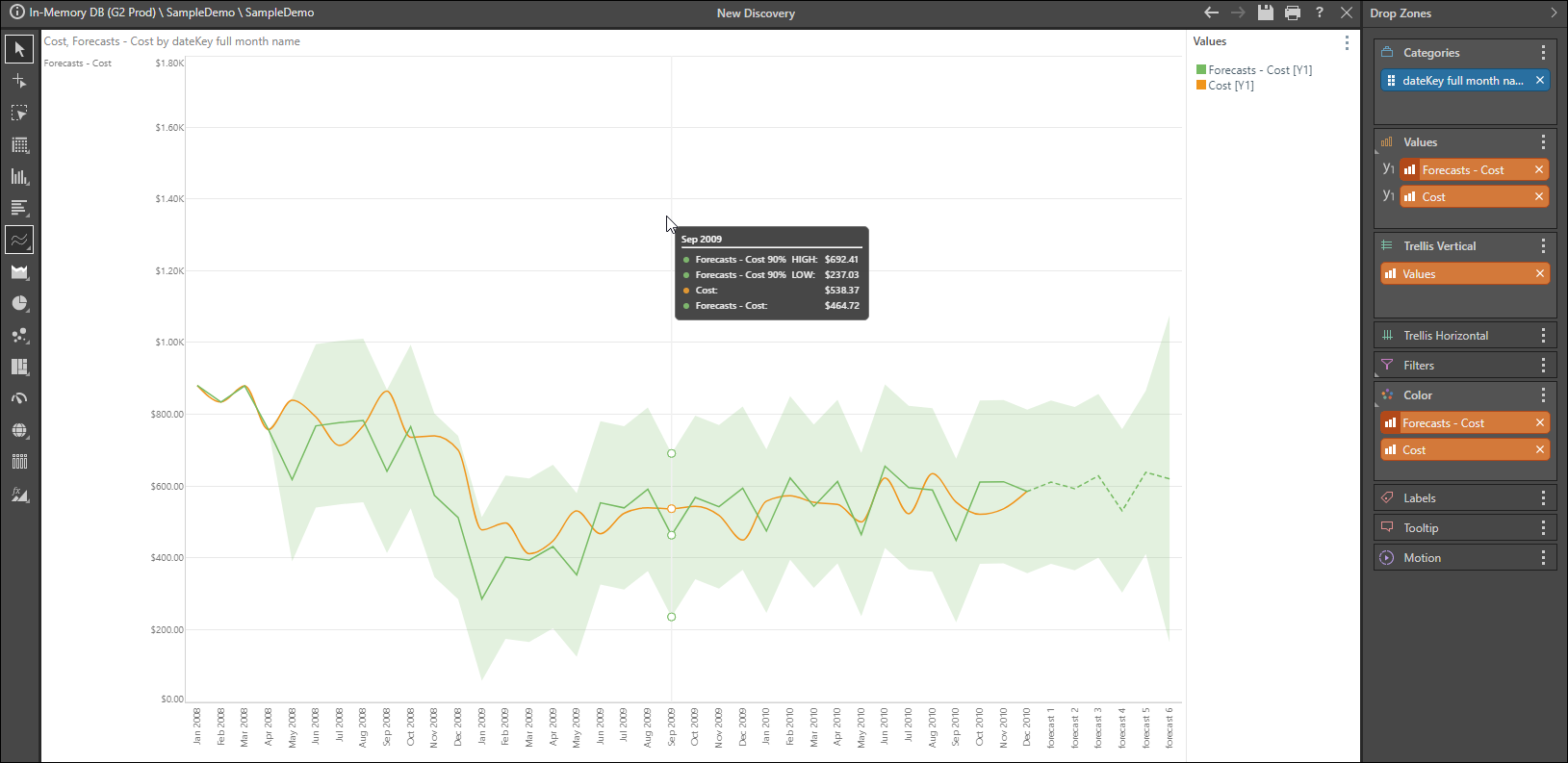Select the lasso marquee selection tool
This screenshot has width=1568, height=763.
pos(19,113)
